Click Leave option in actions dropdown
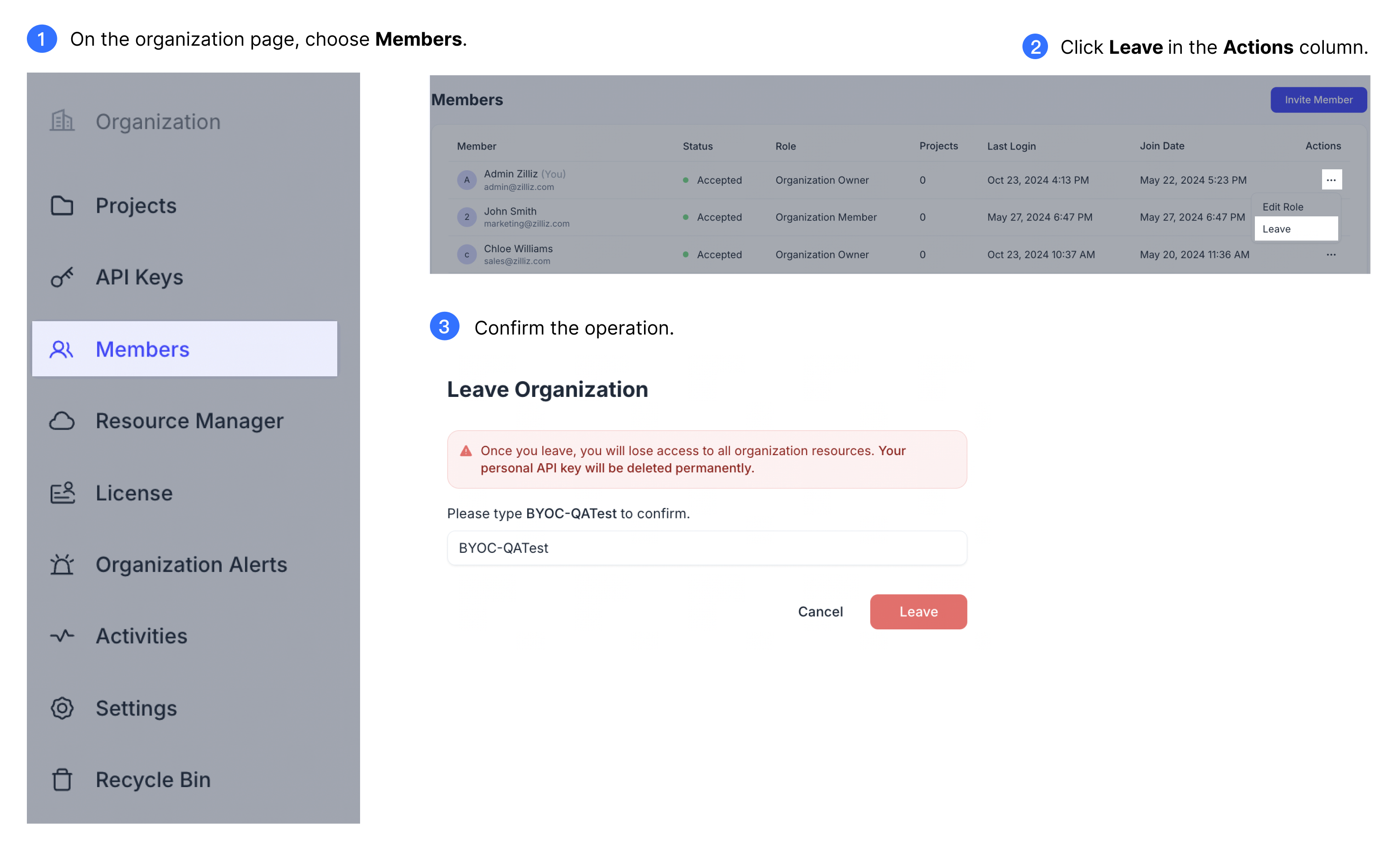The image size is (1400, 848). pyautogui.click(x=1296, y=228)
